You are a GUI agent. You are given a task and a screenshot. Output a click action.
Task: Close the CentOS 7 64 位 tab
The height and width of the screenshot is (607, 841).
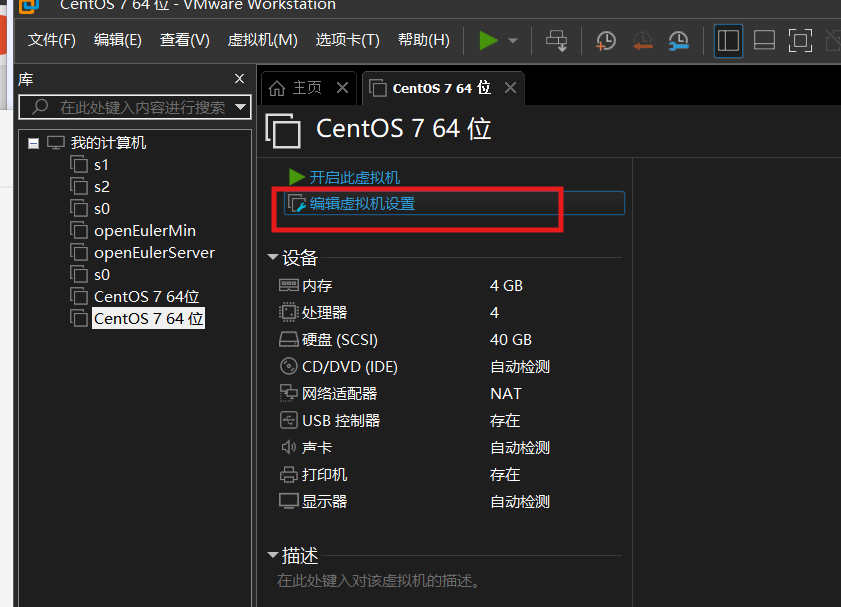(x=511, y=87)
